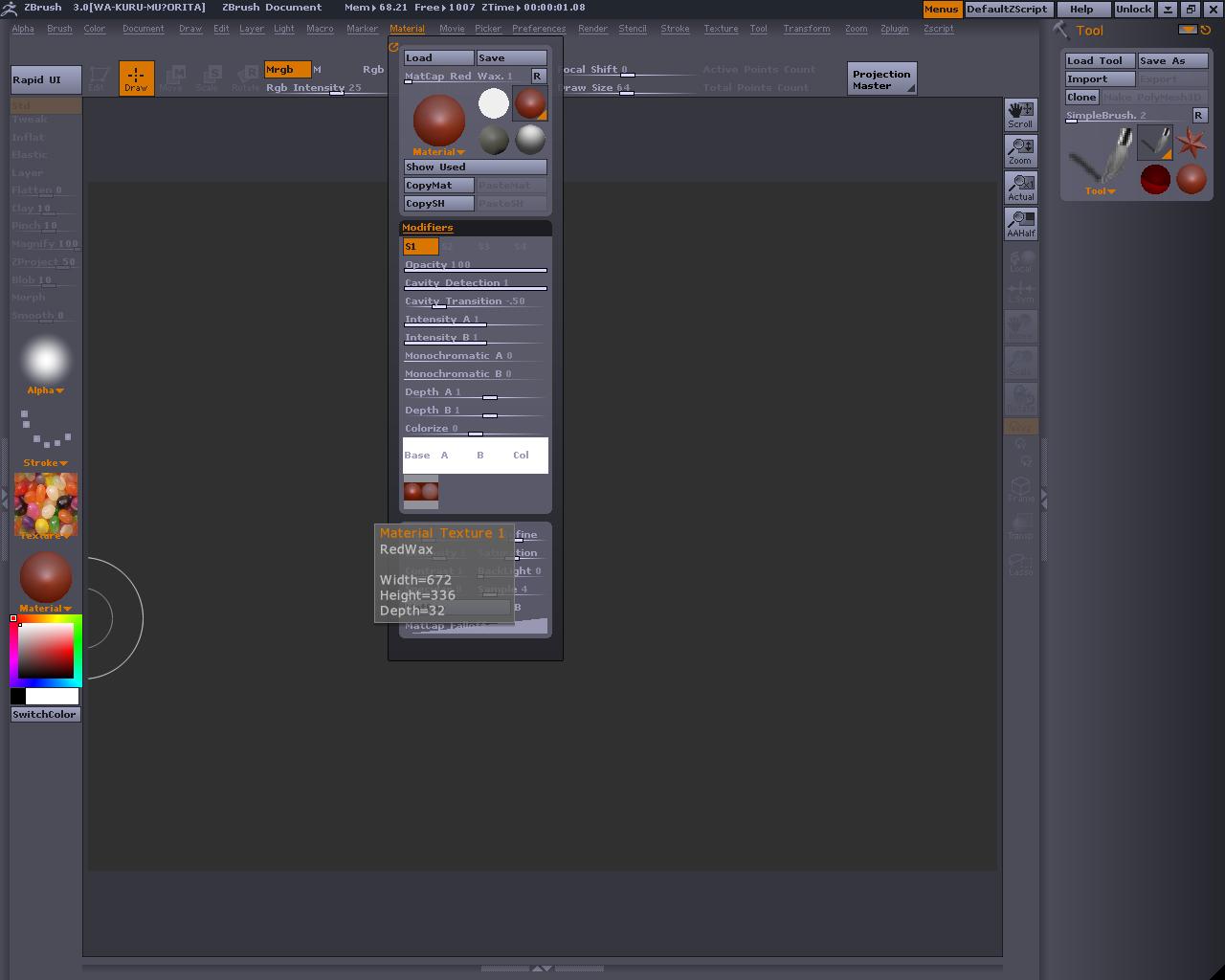
Task: Toggle Mrgb draw mode
Action: point(287,69)
